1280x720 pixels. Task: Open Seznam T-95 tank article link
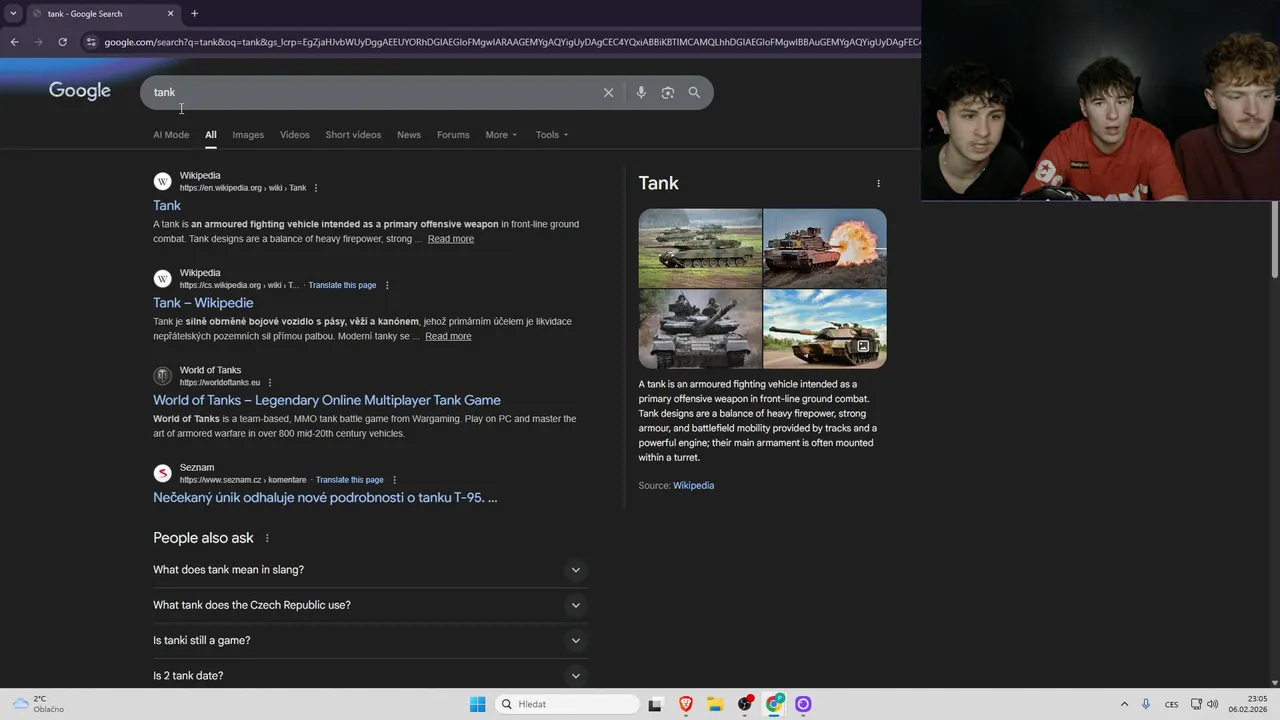[325, 497]
